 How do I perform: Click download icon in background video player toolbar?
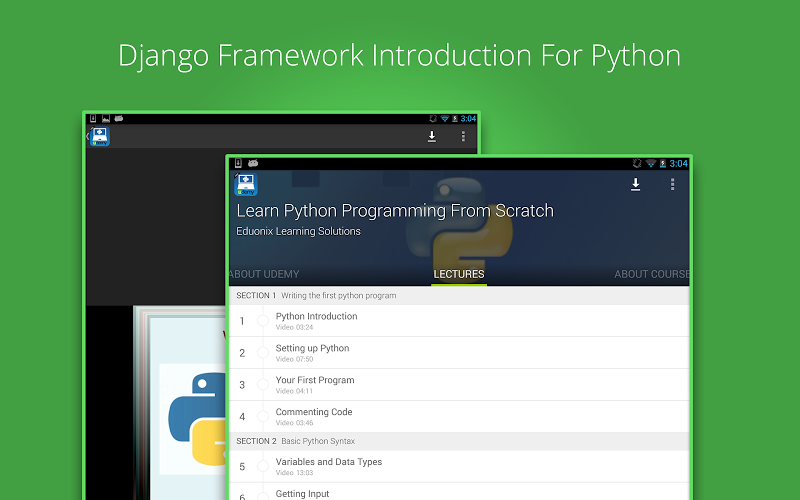click(432, 136)
